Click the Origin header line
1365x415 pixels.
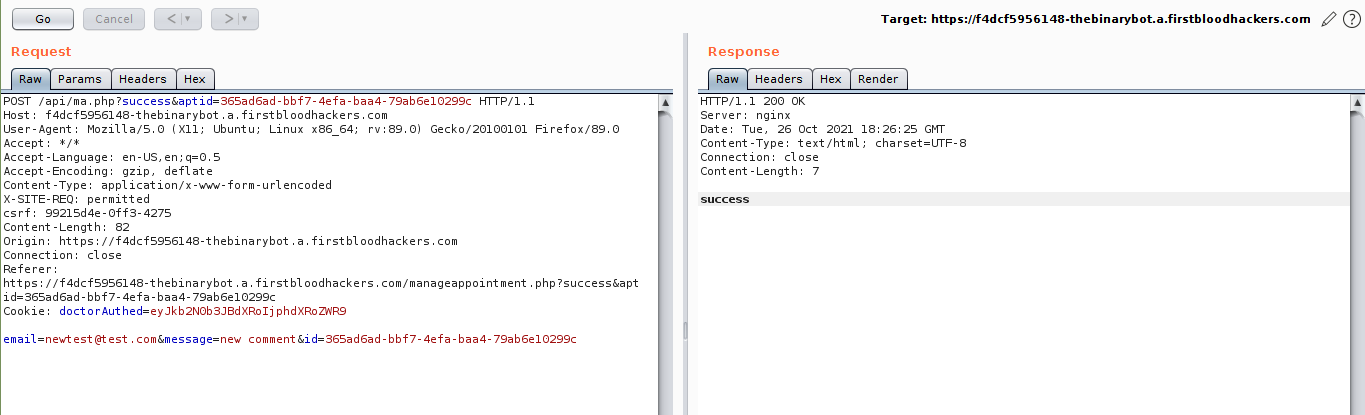(x=230, y=241)
